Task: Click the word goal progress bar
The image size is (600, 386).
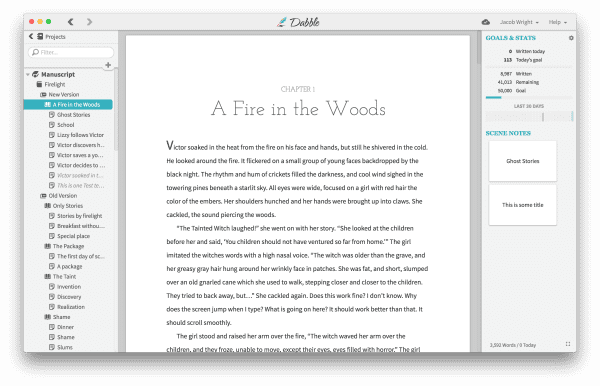Action: pyautogui.click(x=529, y=98)
